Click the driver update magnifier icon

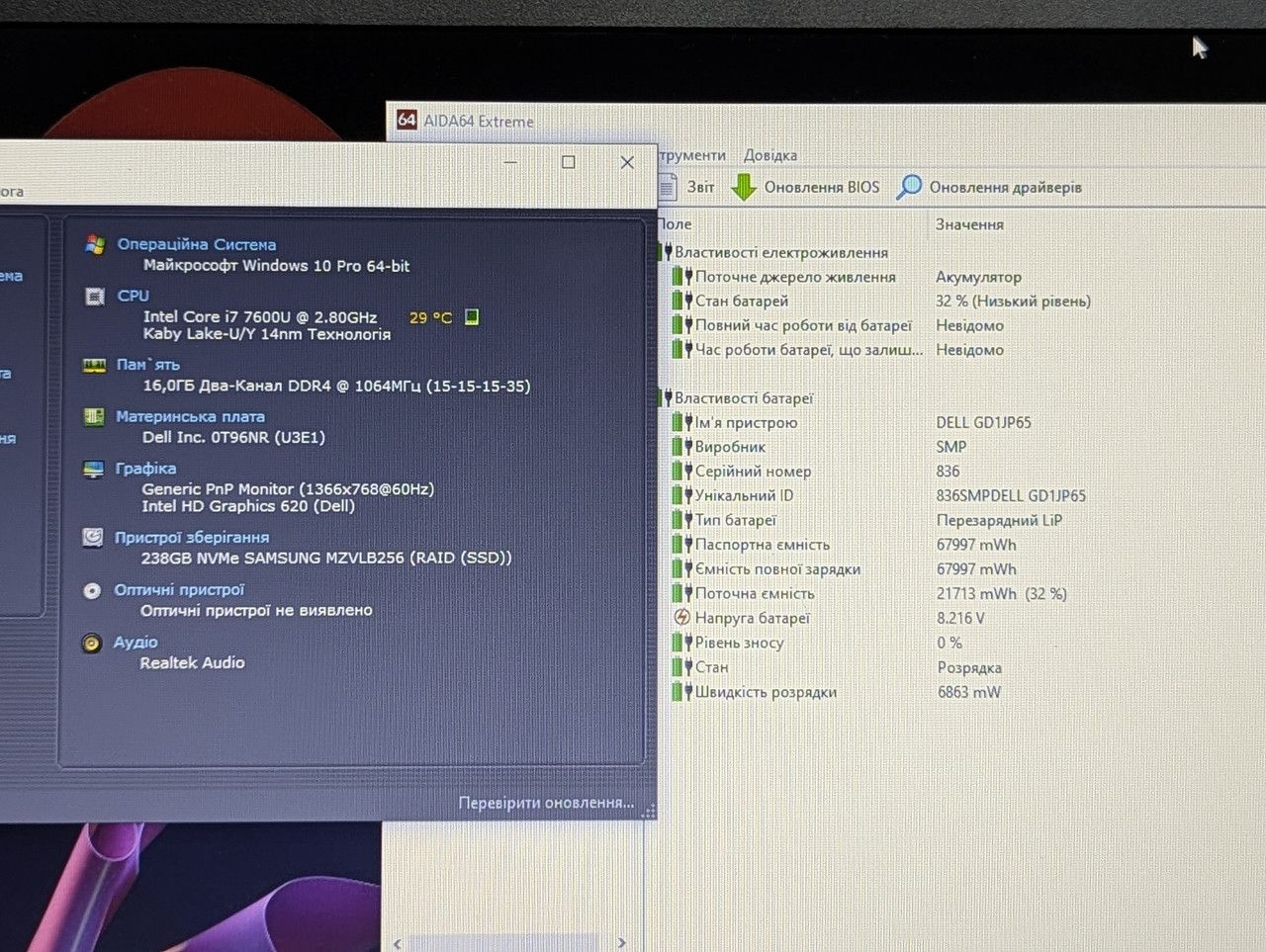909,187
